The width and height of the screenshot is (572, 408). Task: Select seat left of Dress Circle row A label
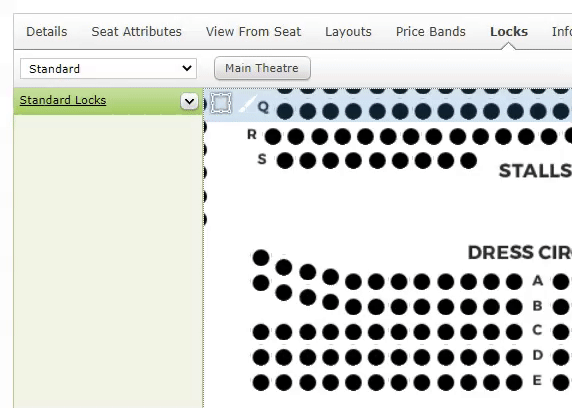coord(514,282)
